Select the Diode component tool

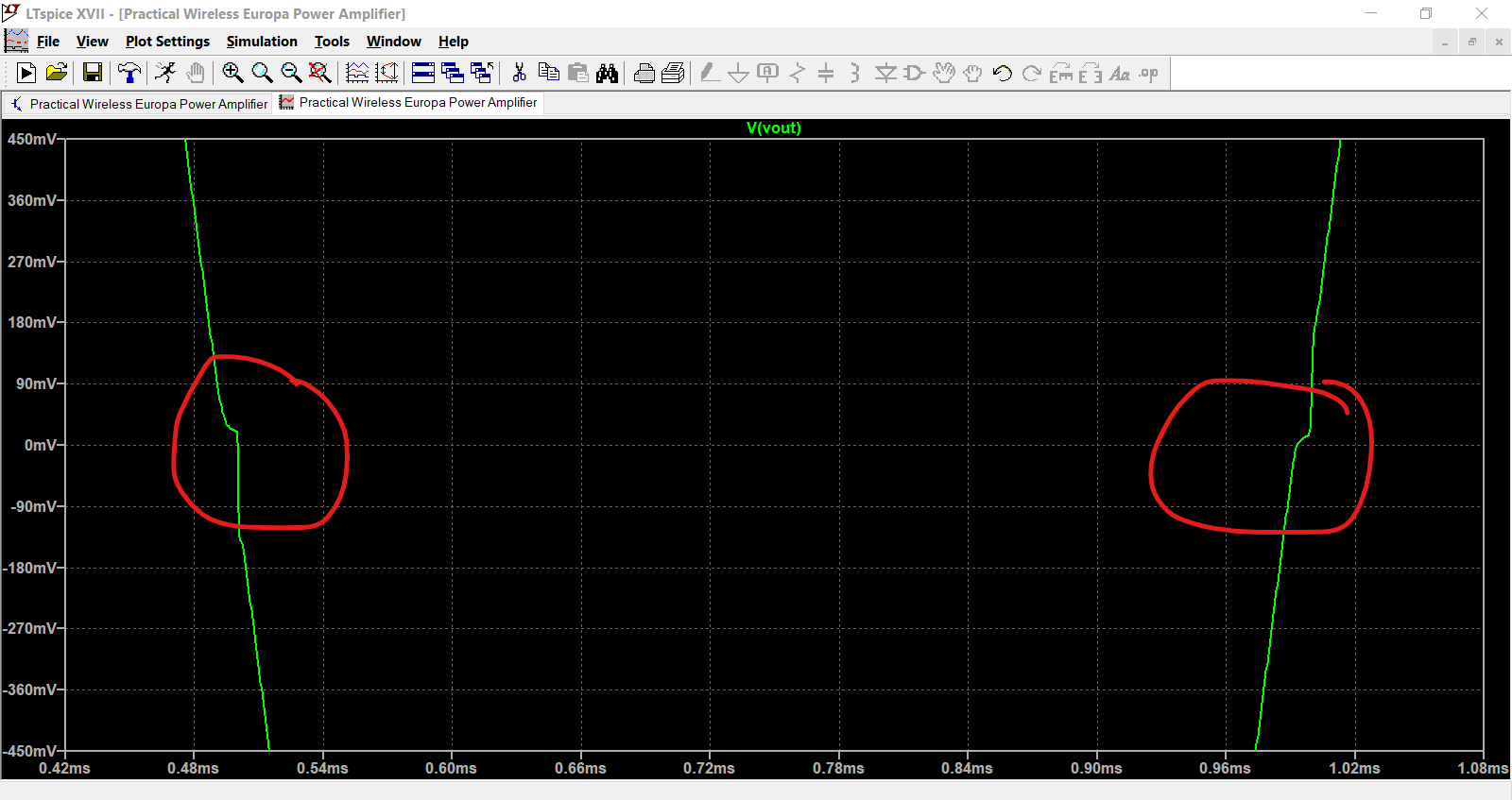click(885, 73)
